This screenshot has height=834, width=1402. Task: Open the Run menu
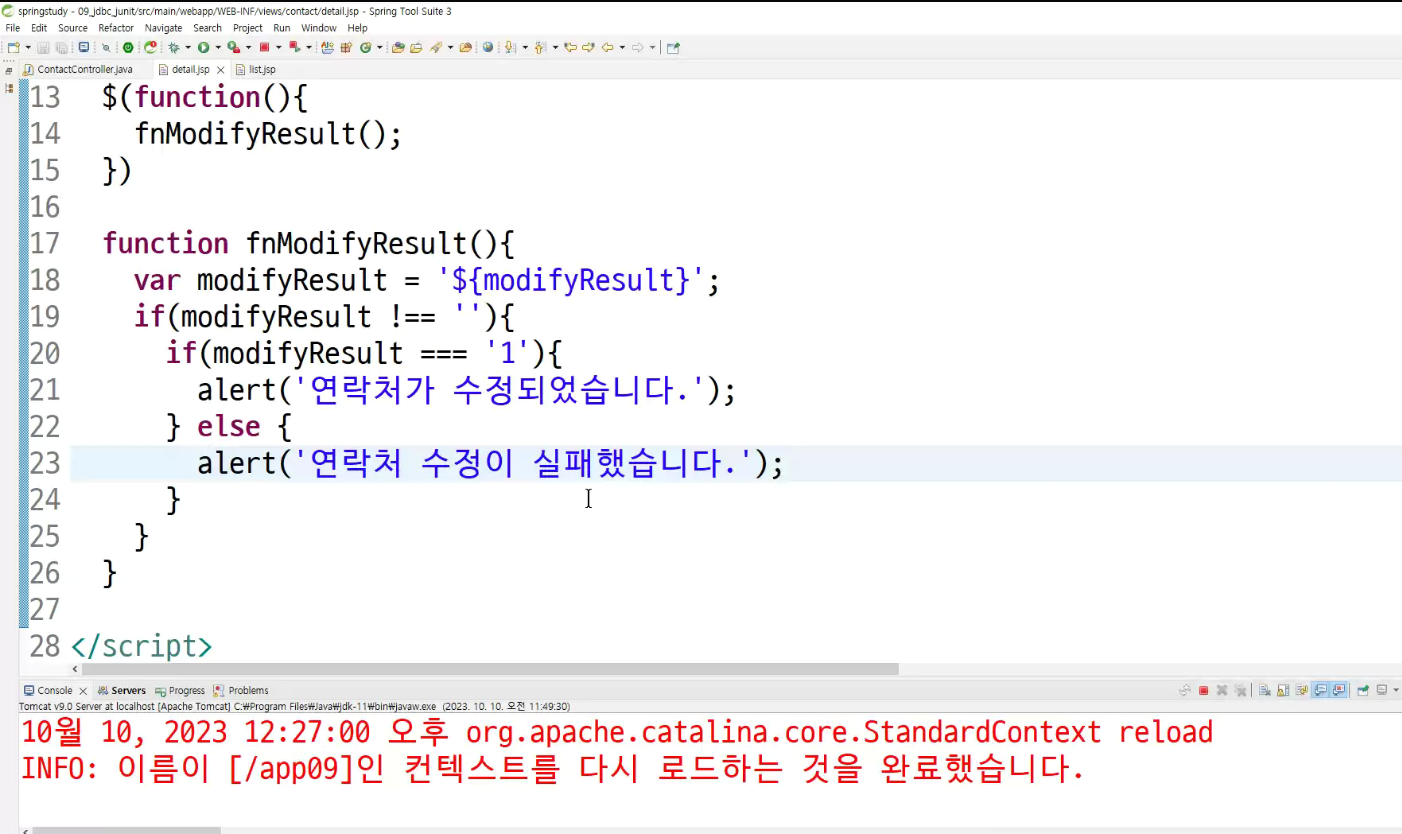pos(282,28)
